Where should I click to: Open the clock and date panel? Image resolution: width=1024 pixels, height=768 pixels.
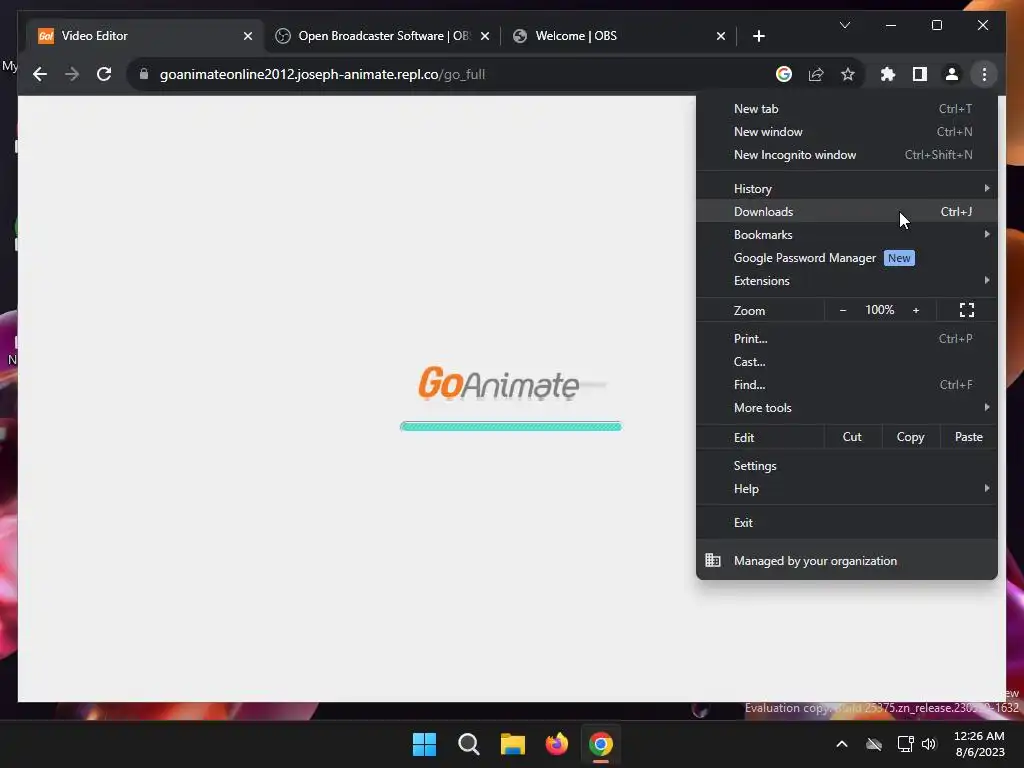click(x=980, y=744)
